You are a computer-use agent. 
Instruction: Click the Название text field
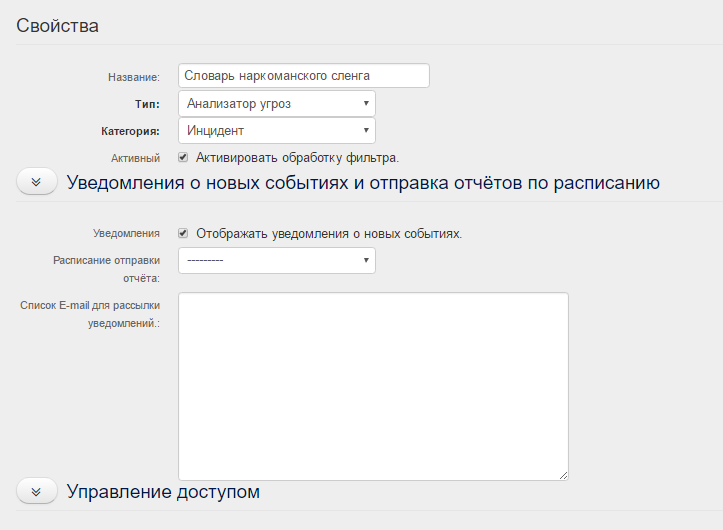pyautogui.click(x=303, y=76)
